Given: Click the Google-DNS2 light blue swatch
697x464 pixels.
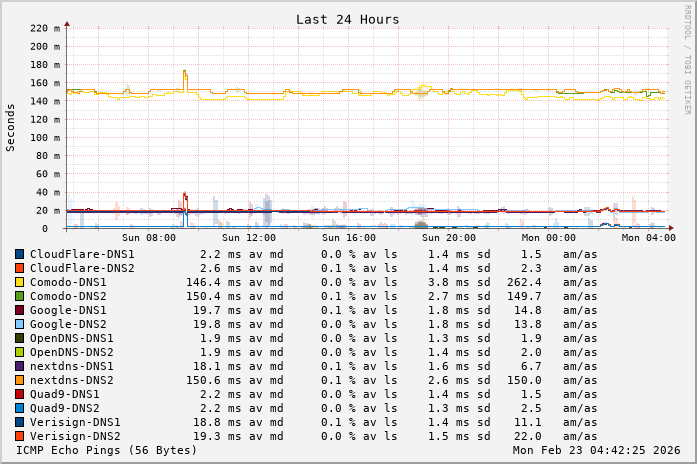Looking at the screenshot, I should click(x=19, y=325).
